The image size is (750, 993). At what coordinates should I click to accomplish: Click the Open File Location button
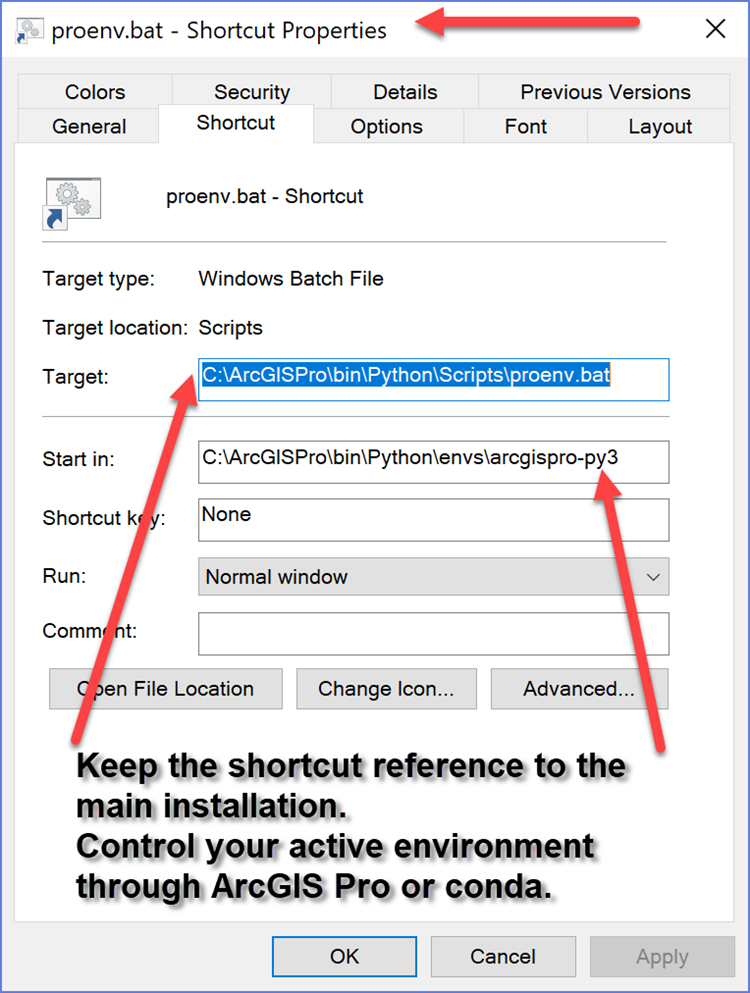click(x=166, y=688)
